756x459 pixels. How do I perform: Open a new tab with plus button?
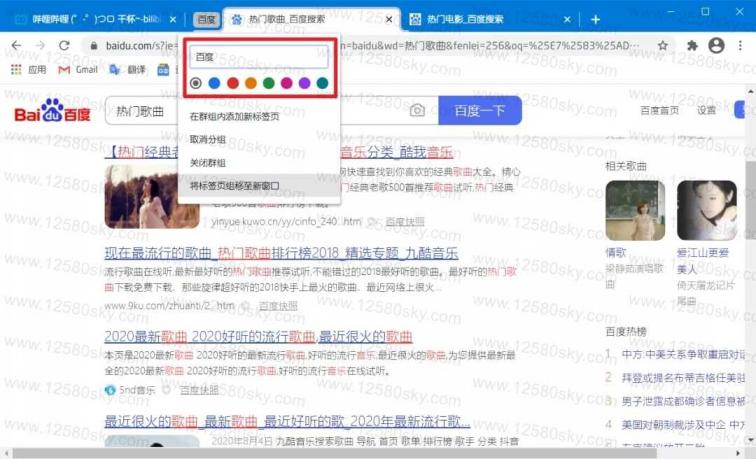pyautogui.click(x=595, y=19)
